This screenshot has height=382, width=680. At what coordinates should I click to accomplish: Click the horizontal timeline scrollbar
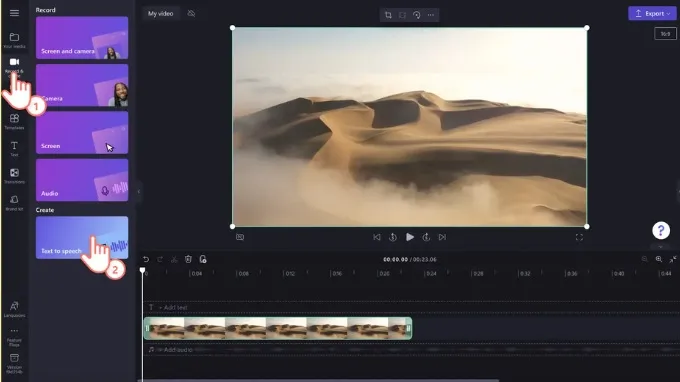319,380
